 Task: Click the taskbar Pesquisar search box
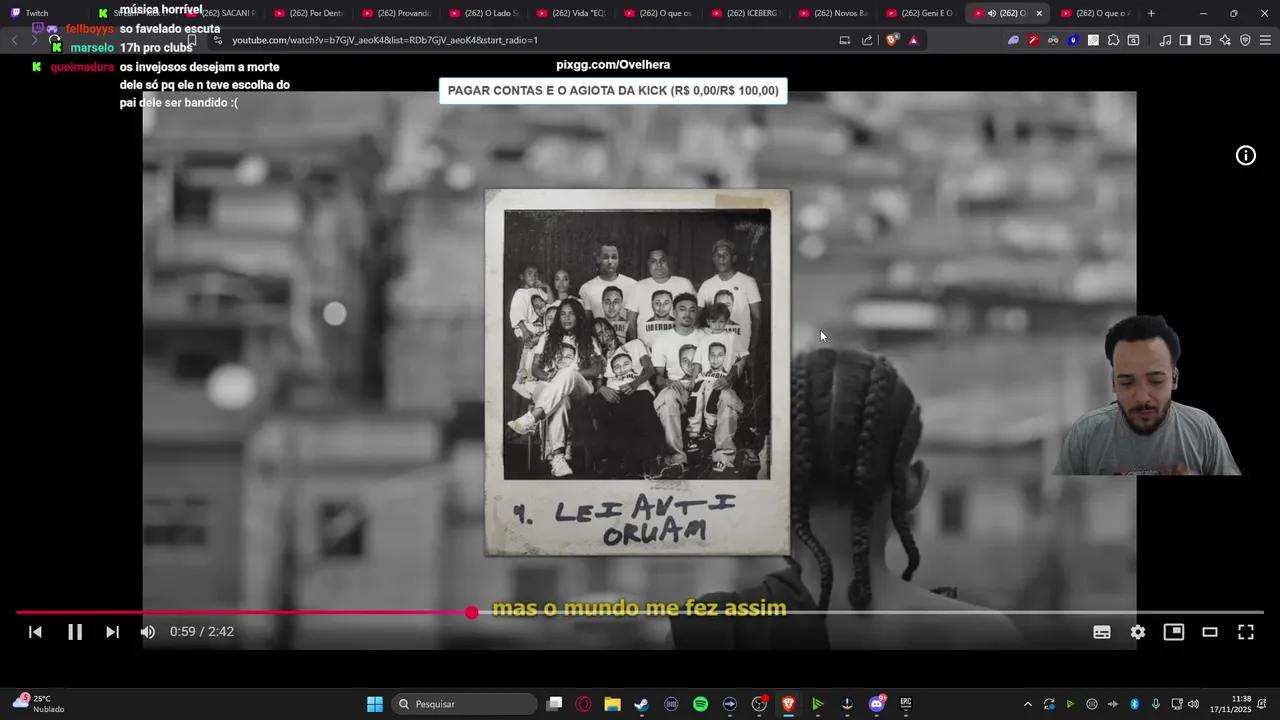[464, 704]
